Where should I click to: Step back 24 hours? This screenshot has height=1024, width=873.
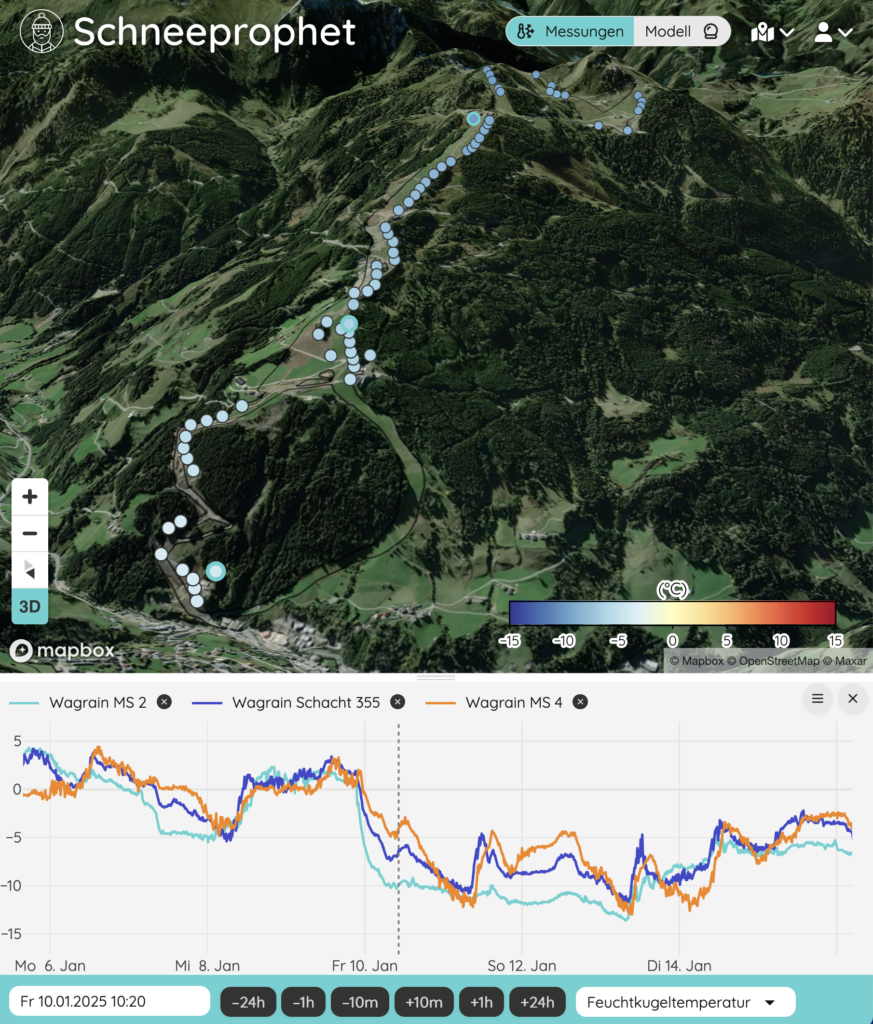[248, 1002]
